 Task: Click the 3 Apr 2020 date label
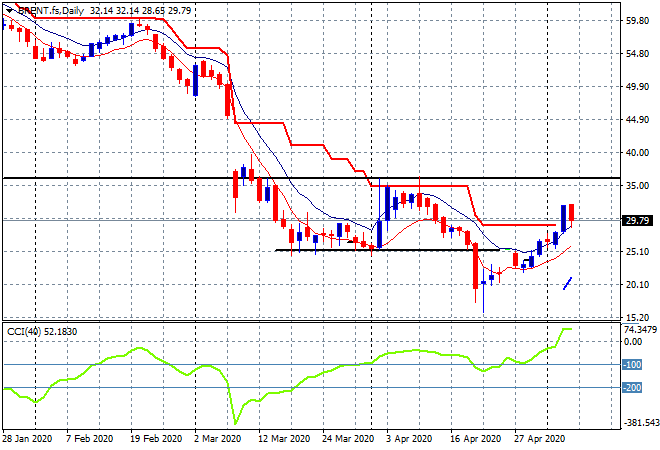(409, 439)
